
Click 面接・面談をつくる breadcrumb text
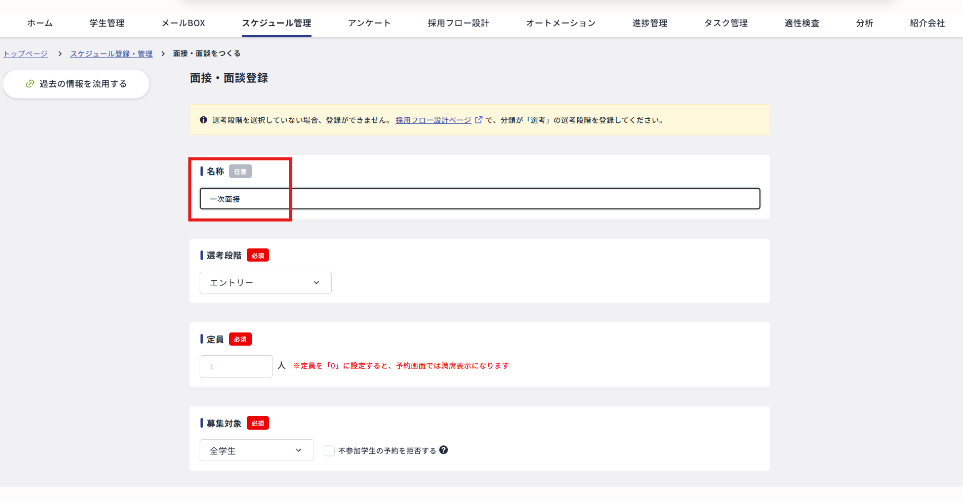pyautogui.click(x=207, y=54)
